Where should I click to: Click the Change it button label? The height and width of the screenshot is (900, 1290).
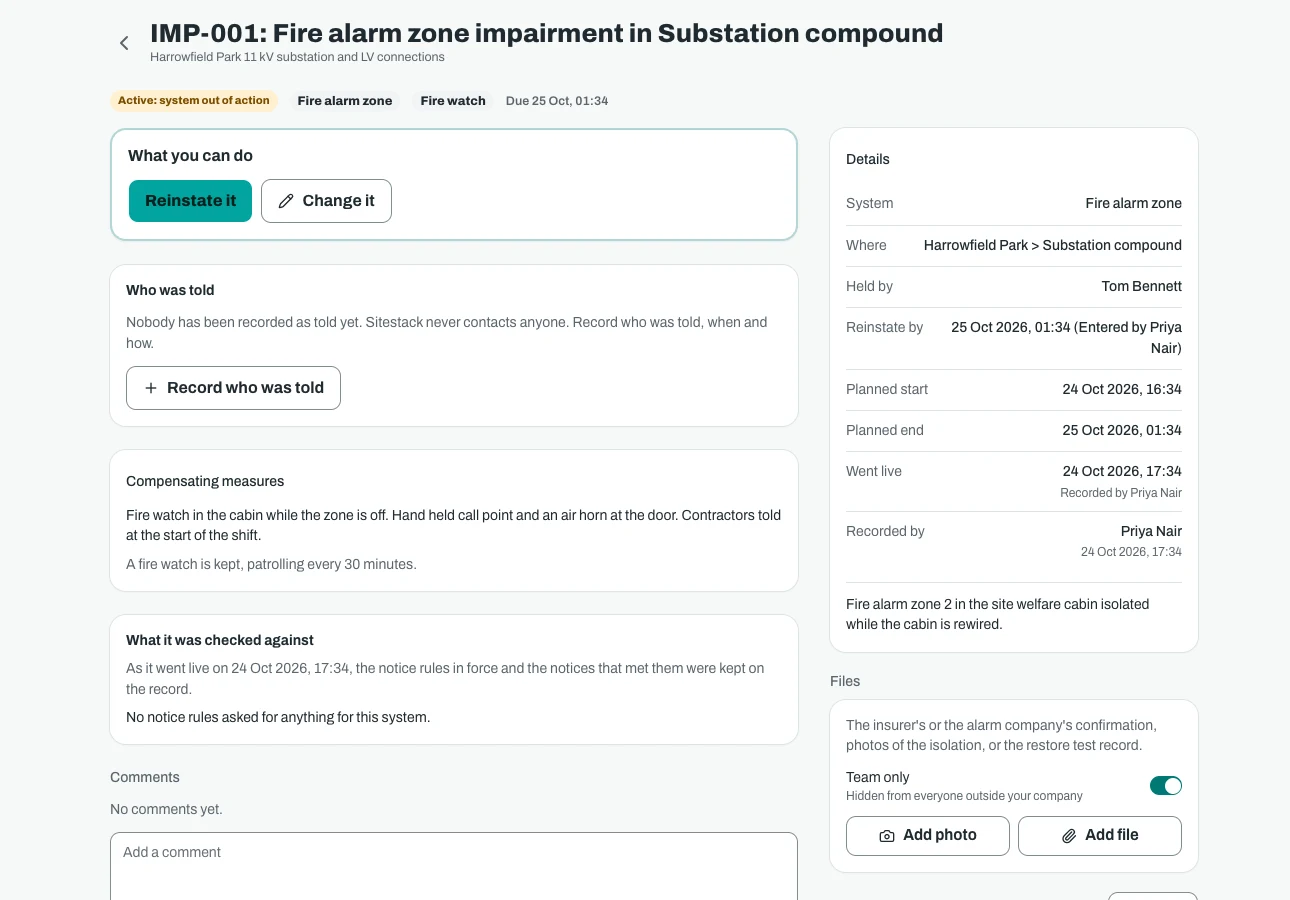(339, 201)
